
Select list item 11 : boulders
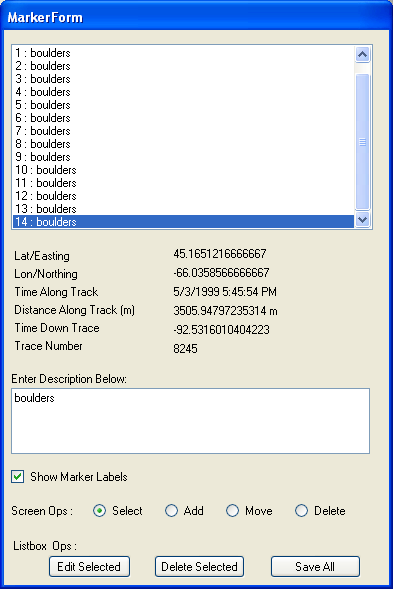183,183
